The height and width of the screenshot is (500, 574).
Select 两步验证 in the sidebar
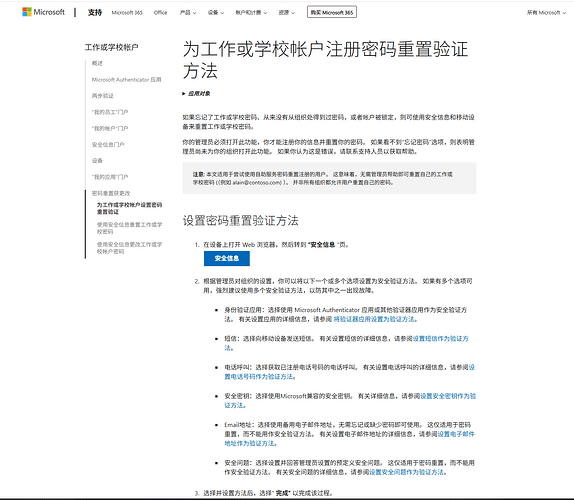pos(102,96)
